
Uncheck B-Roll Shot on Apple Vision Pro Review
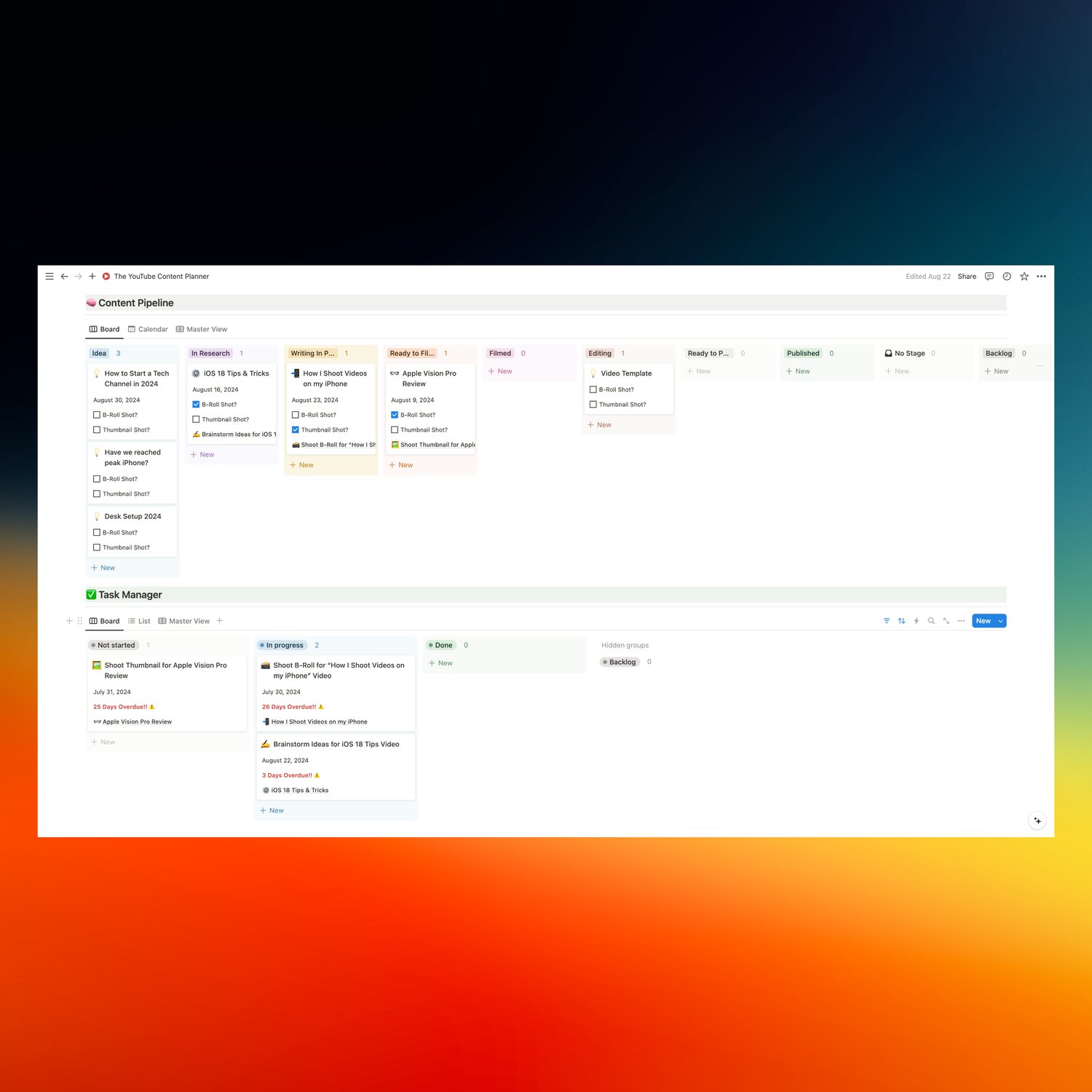coord(395,415)
